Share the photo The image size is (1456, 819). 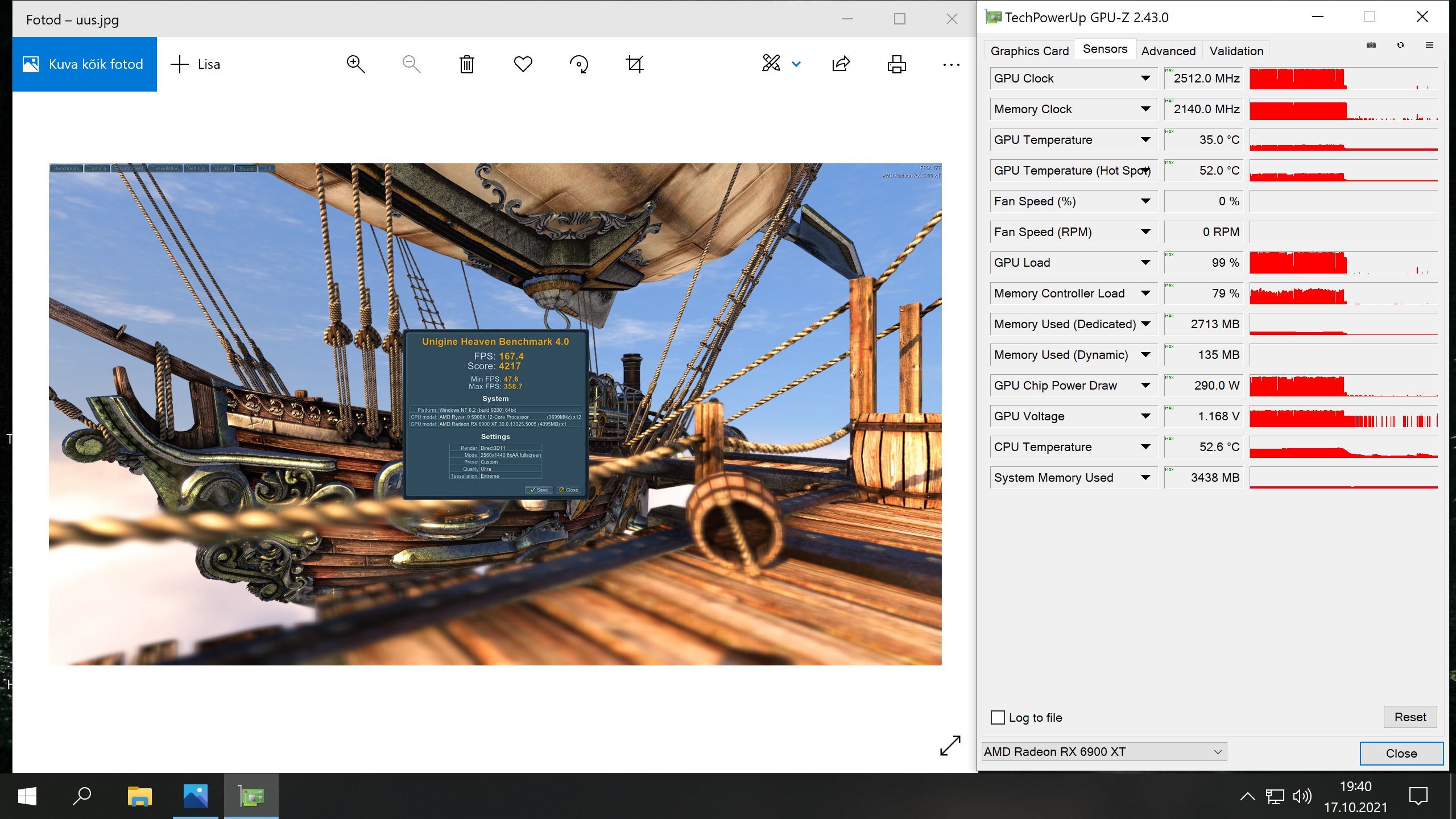(841, 64)
